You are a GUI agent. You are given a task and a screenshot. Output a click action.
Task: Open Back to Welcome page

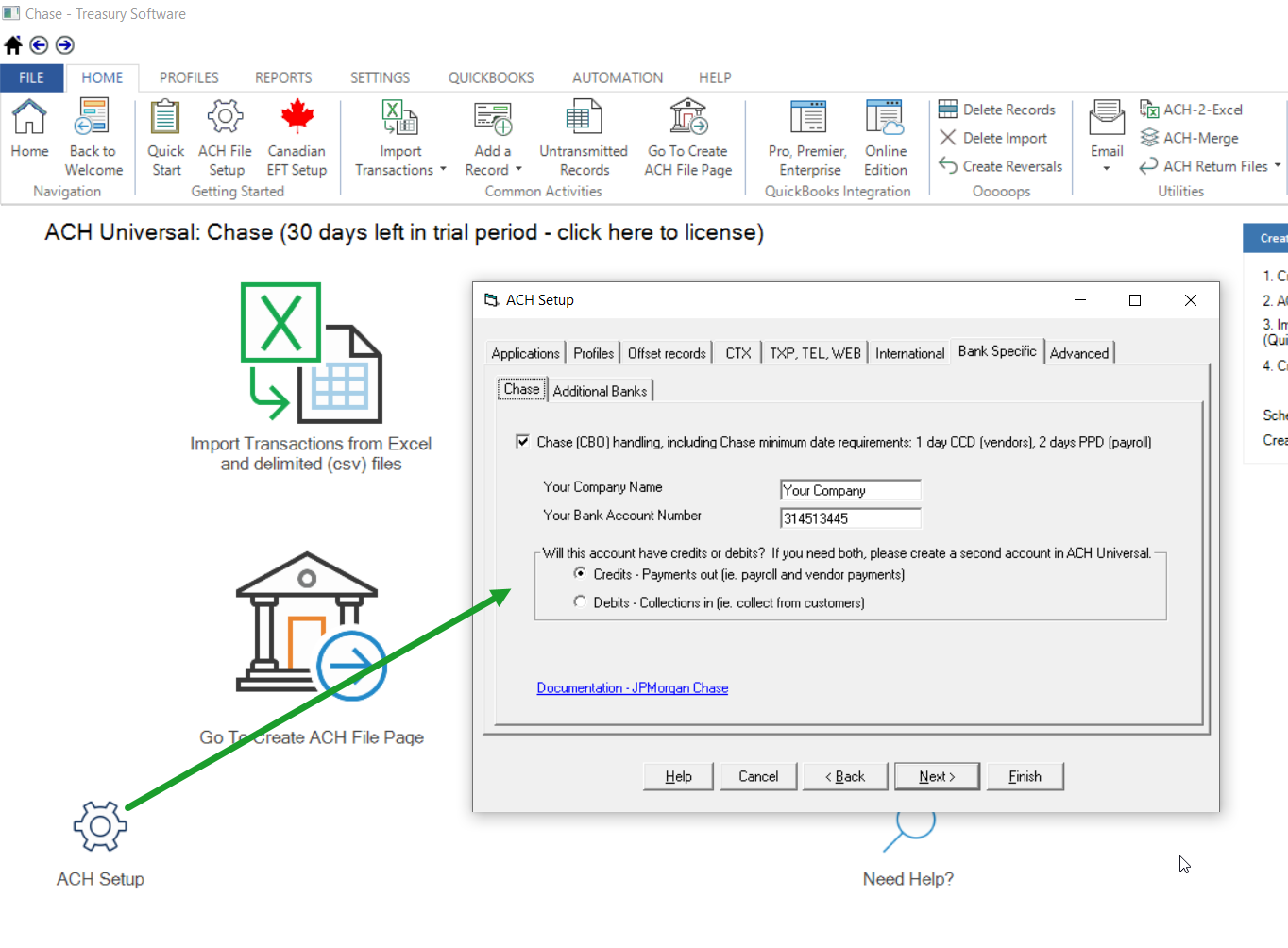[x=93, y=138]
